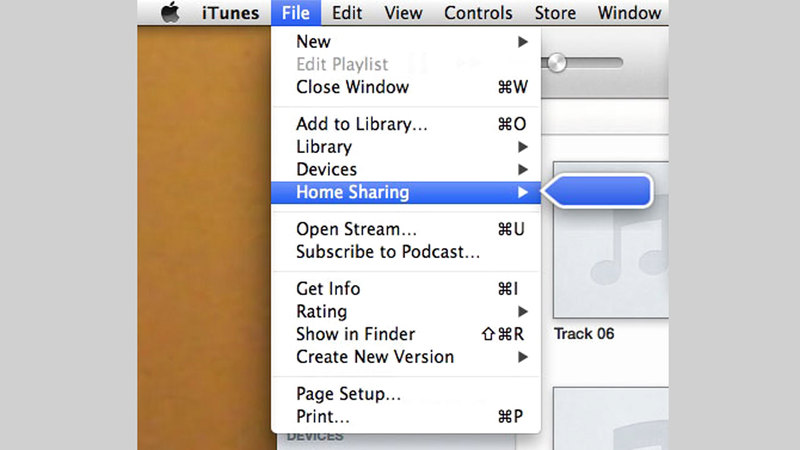Open the Home Sharing submenu
The width and height of the screenshot is (800, 450).
point(352,193)
